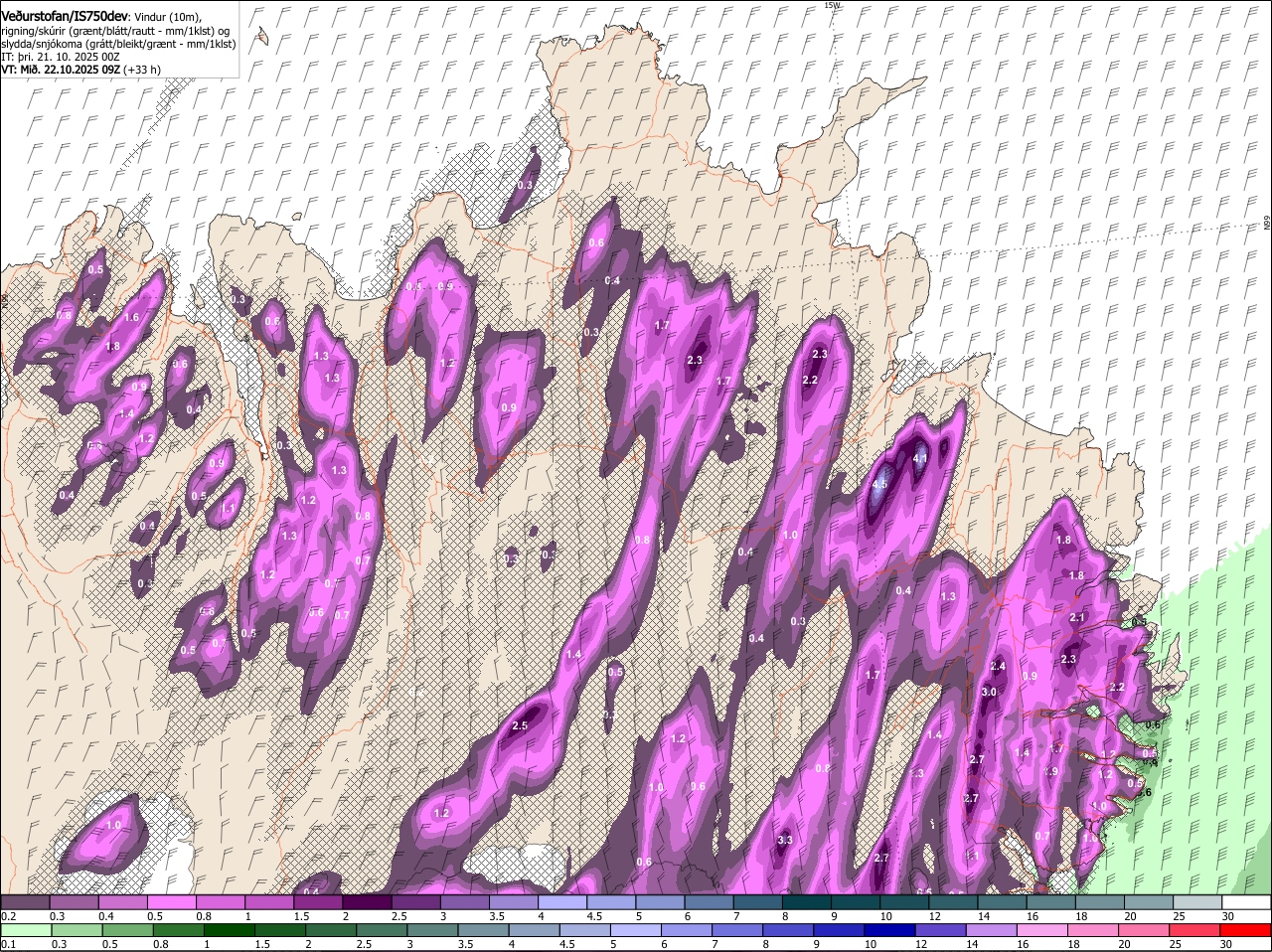Click the VT: Mið. 22.10.2025 09Z valid time

(62, 70)
